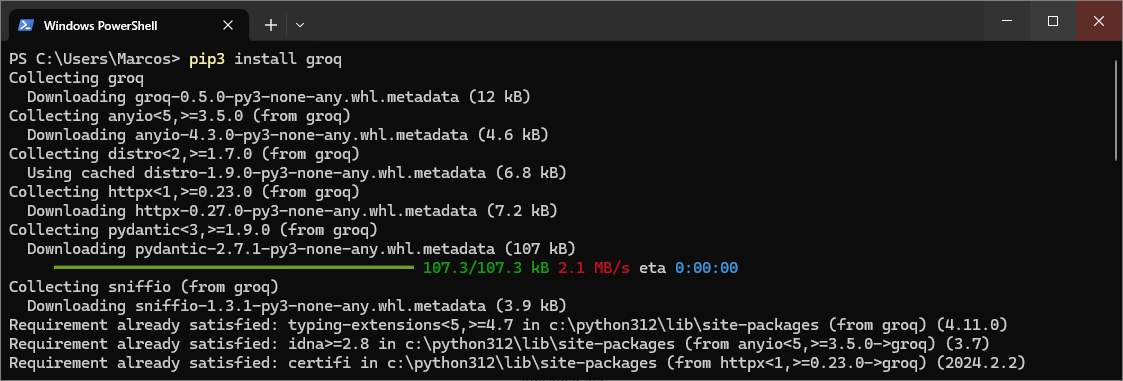Viewport: 1123px width, 381px height.
Task: Click the green download progress bar
Action: (x=234, y=268)
